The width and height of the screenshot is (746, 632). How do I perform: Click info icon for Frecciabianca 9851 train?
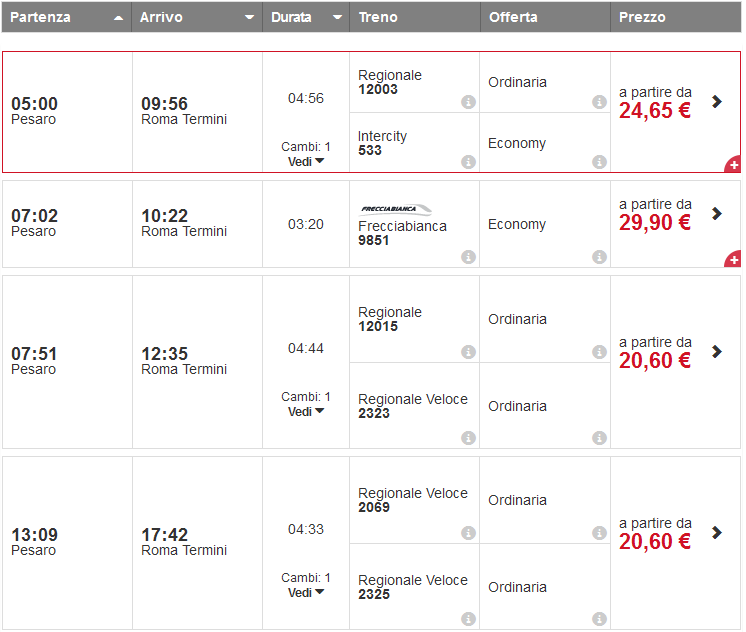(x=468, y=257)
